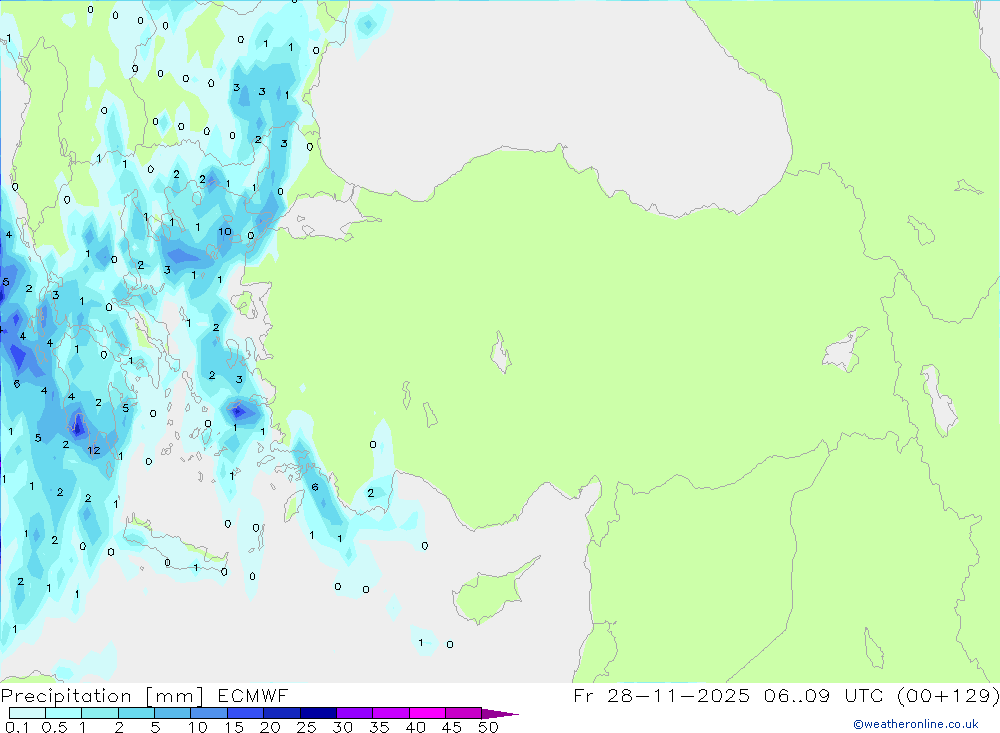Click the 30–35 mm purple legend swatch
This screenshot has width=1000, height=733.
click(x=354, y=713)
